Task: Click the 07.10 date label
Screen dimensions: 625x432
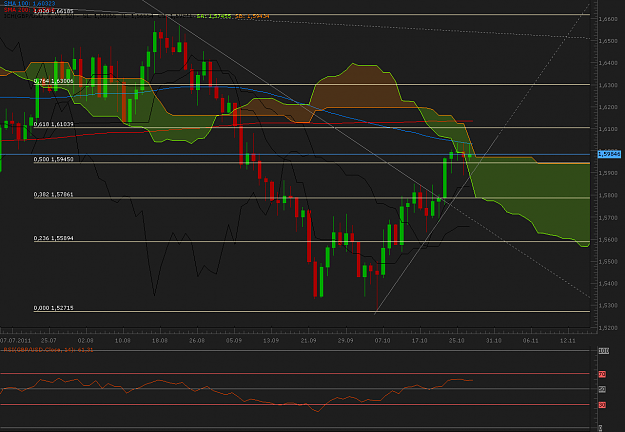Action: (x=383, y=341)
